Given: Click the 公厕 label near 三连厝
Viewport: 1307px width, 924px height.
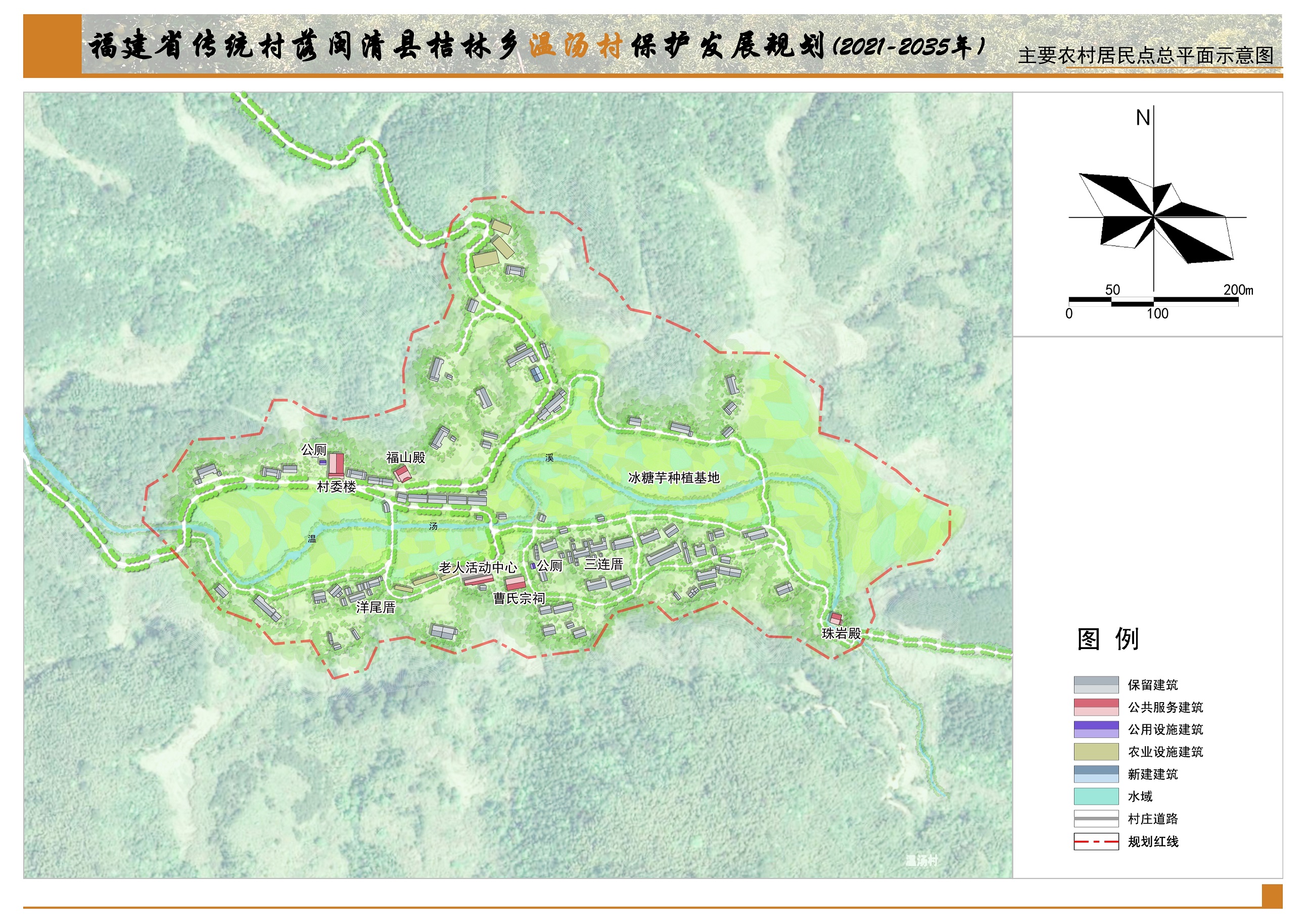Looking at the screenshot, I should point(550,565).
